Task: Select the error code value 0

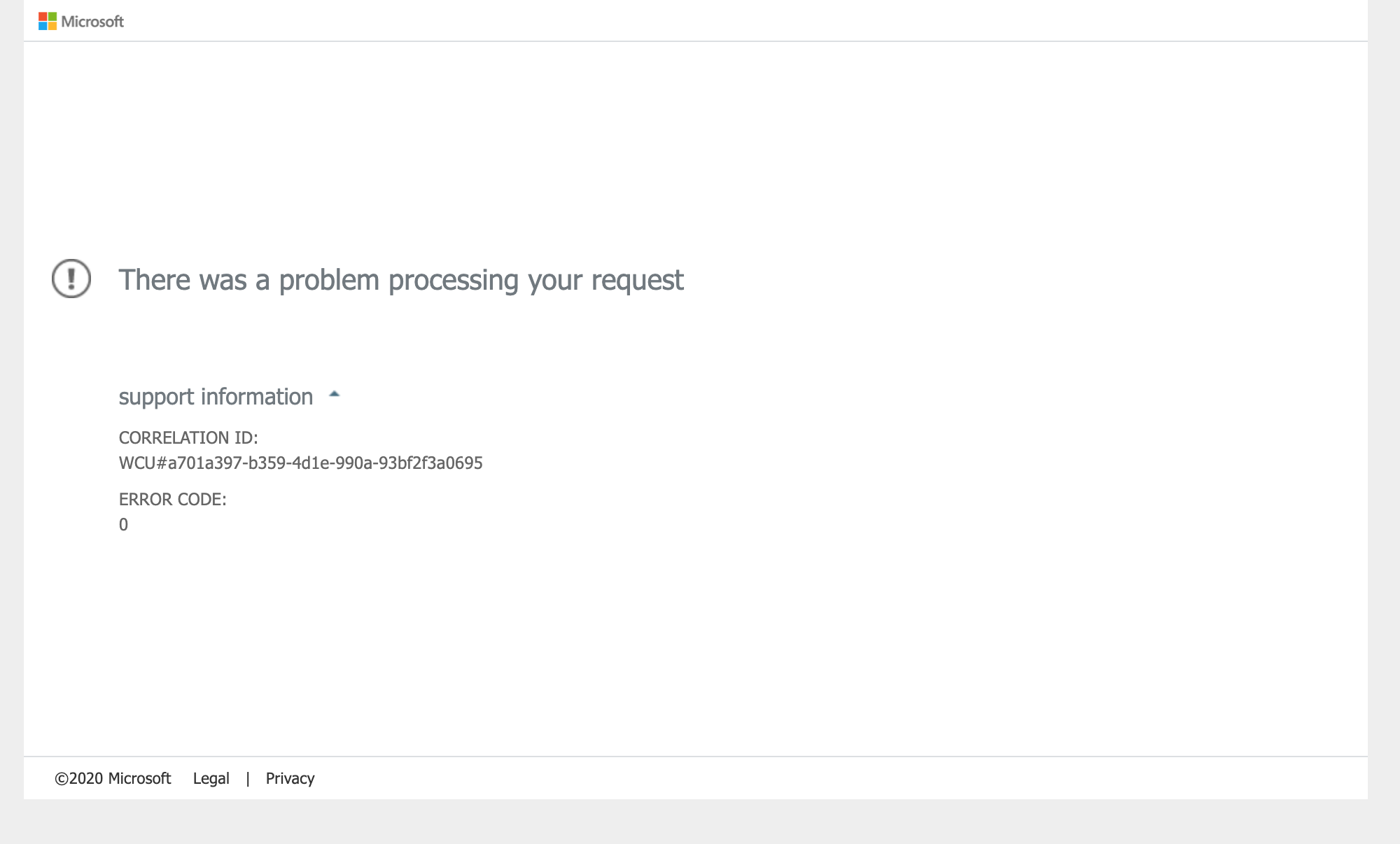Action: pos(123,525)
